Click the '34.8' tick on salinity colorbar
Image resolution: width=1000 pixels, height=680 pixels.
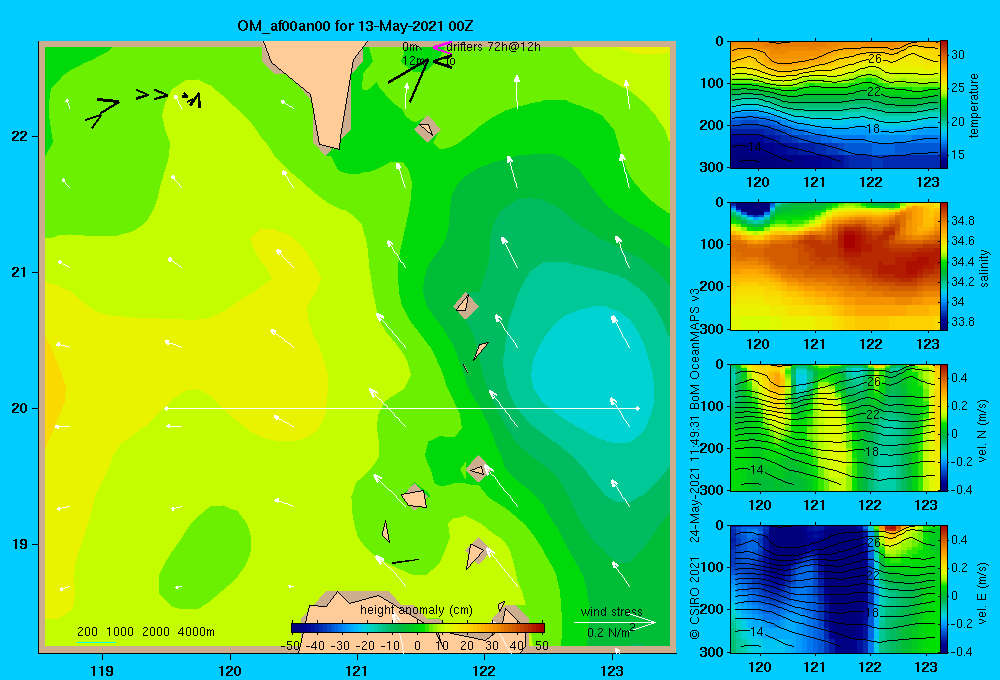pyautogui.click(x=962, y=221)
